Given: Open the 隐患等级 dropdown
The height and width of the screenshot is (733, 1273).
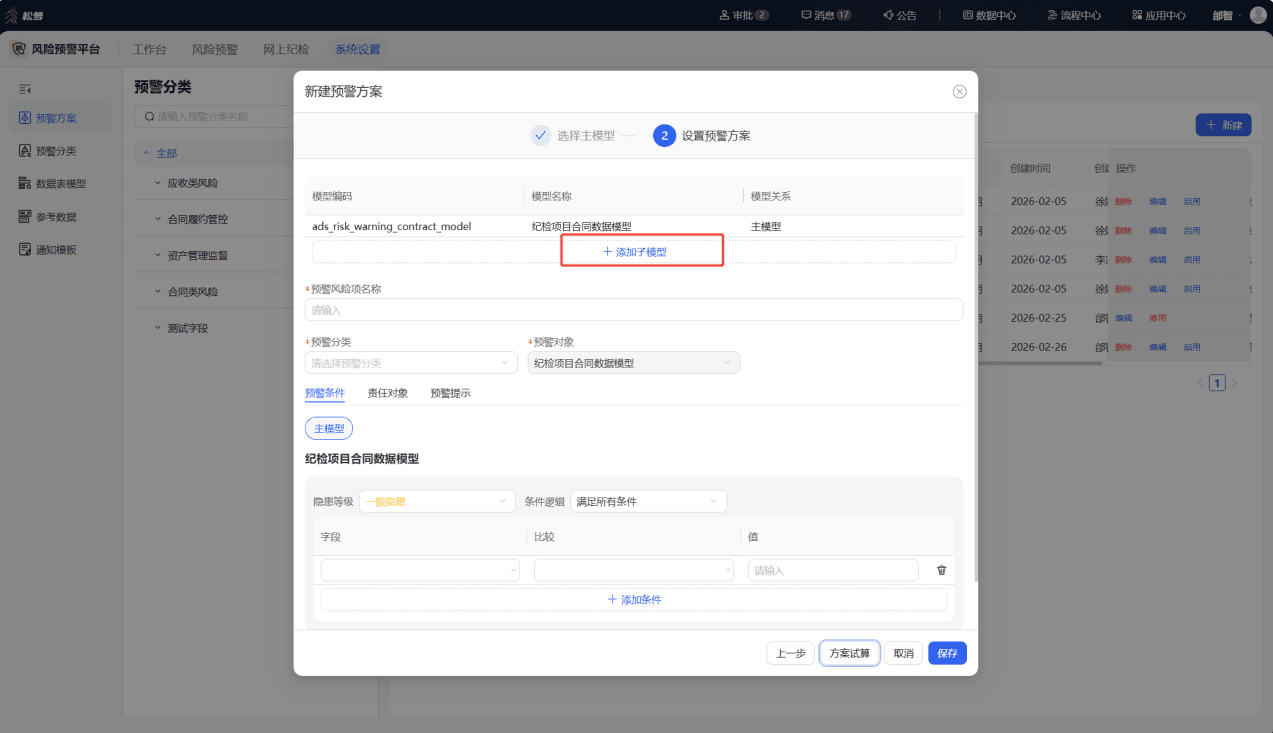Looking at the screenshot, I should tap(437, 501).
